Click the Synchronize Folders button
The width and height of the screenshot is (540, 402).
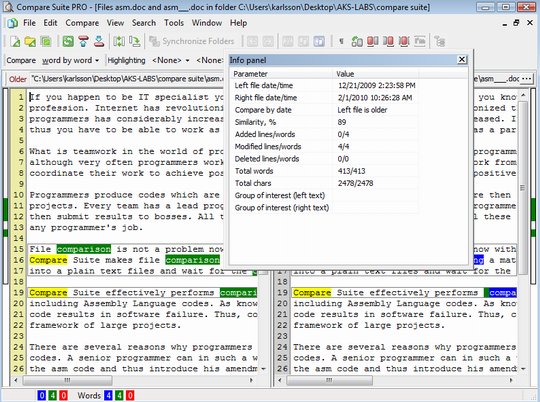pyautogui.click(x=192, y=41)
